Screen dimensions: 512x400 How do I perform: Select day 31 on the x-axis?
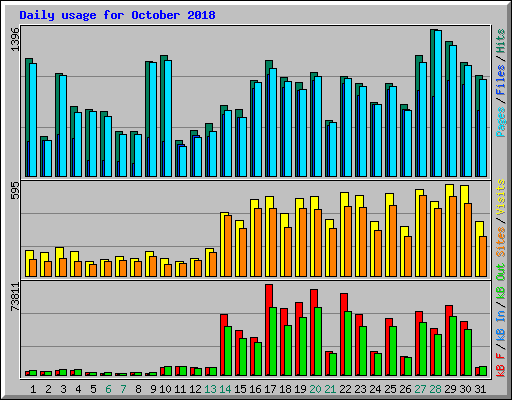[x=480, y=389]
